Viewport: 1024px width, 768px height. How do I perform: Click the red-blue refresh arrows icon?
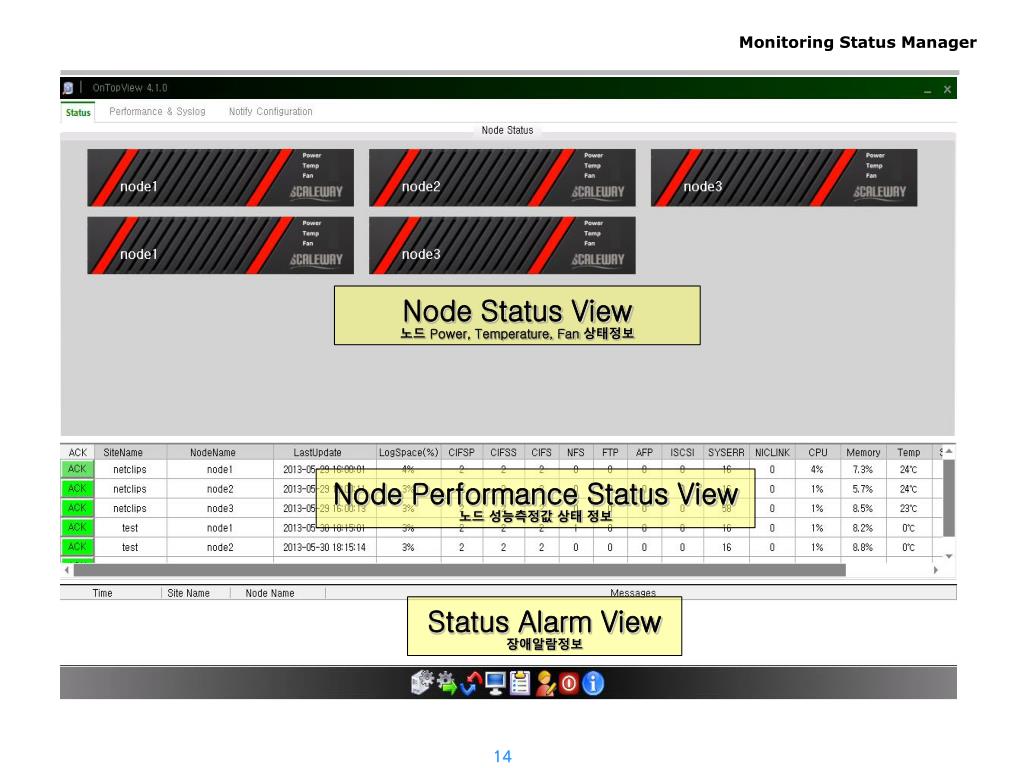coord(471,684)
